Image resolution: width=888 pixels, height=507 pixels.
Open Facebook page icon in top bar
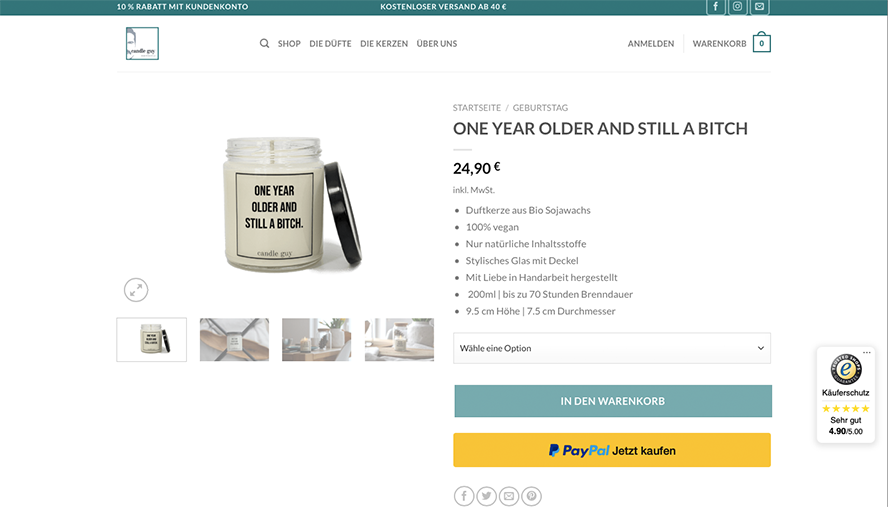pos(715,7)
